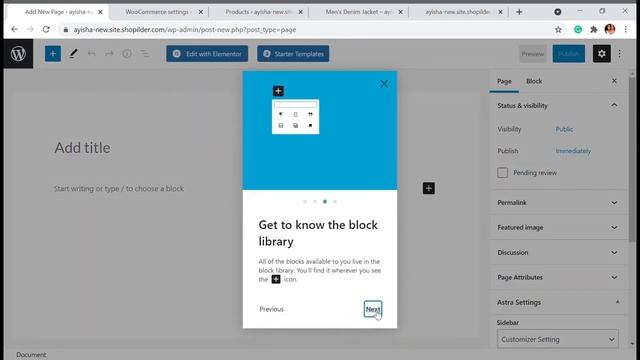Switch to the ayisha-new.site.shopilder browser tab
The height and width of the screenshot is (360, 640).
tap(457, 12)
